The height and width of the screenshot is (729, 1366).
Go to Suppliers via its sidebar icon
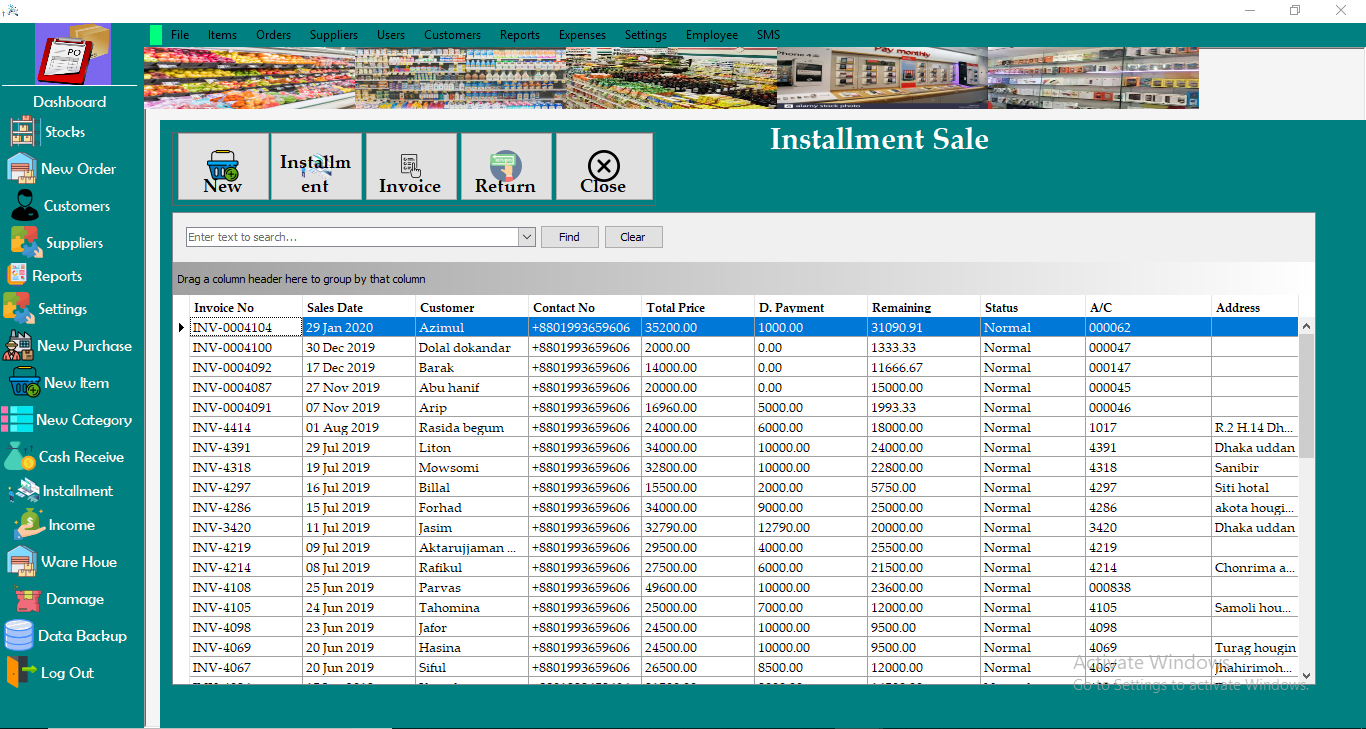(x=70, y=241)
